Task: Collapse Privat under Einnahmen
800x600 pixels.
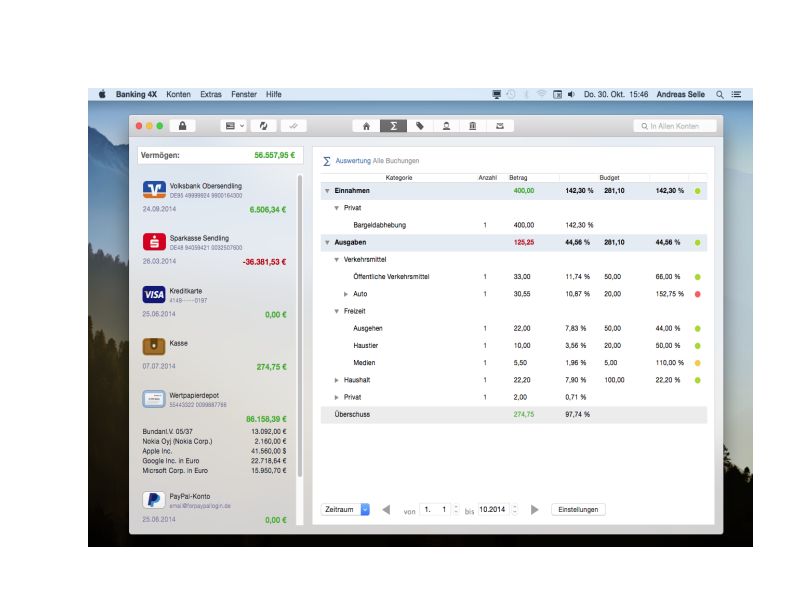Action: click(x=336, y=208)
